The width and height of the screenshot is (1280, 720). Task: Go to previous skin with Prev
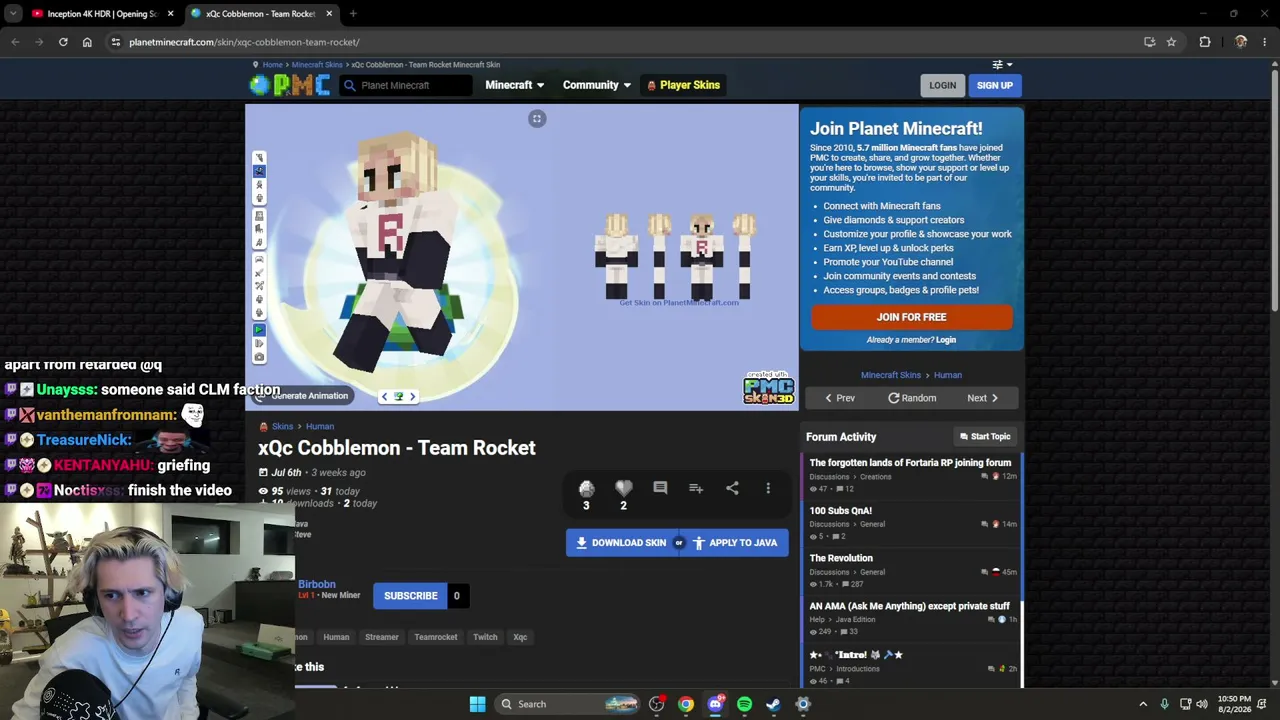(x=839, y=398)
